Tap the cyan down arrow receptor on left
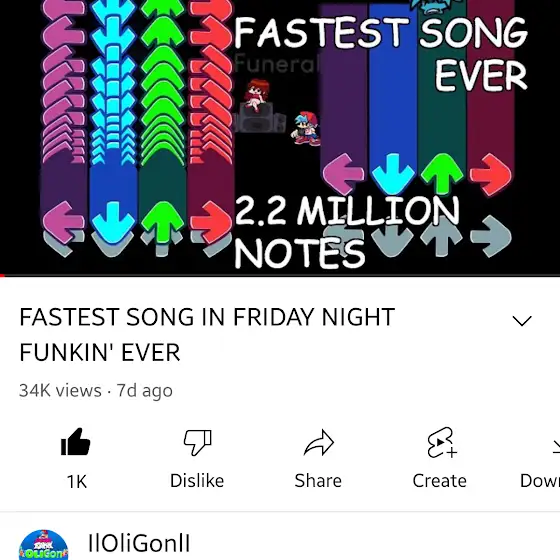Viewport: 560px width, 560px height. click(x=113, y=222)
